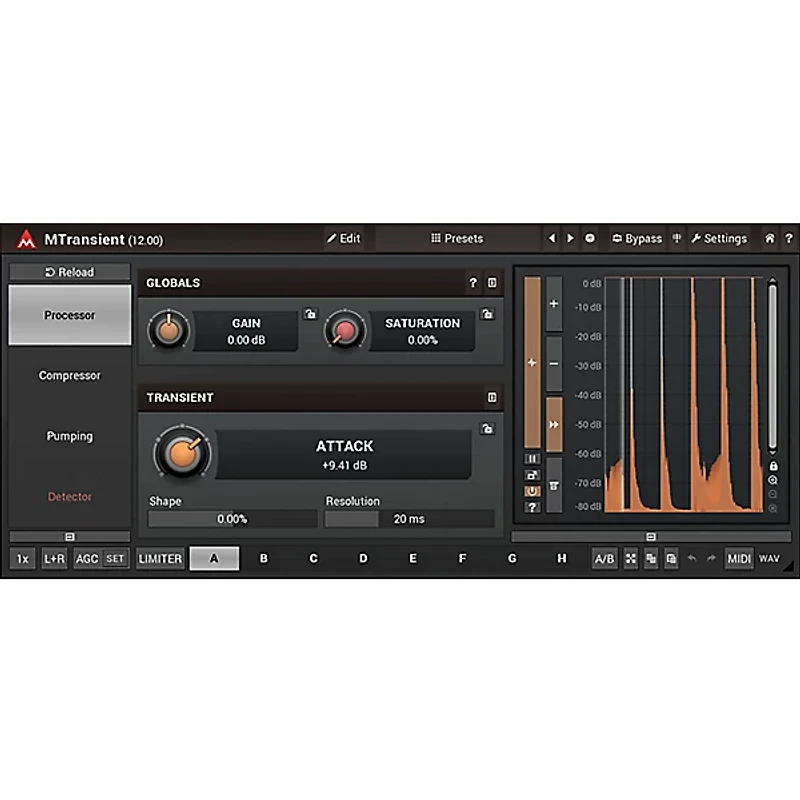Toggle the lock icon next to analyzer scrollbar
Screen dimensions: 800x800
tap(773, 466)
